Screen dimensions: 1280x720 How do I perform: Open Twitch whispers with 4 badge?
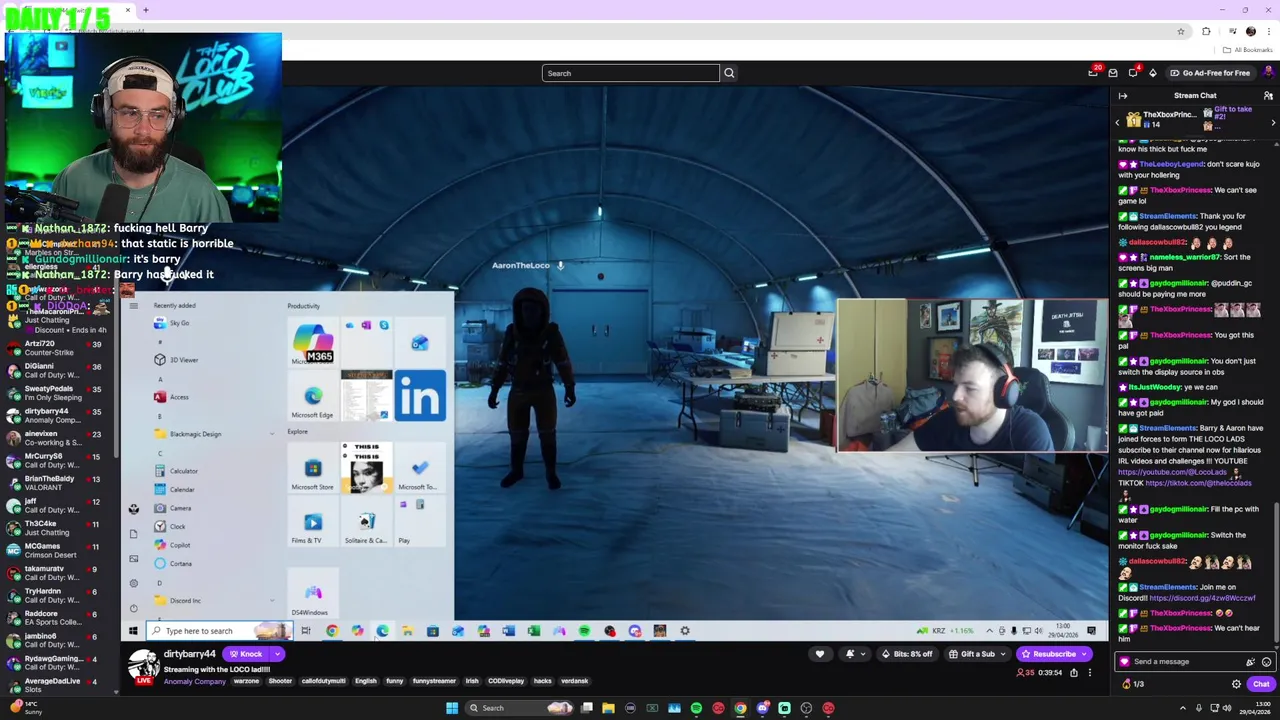tap(1133, 73)
